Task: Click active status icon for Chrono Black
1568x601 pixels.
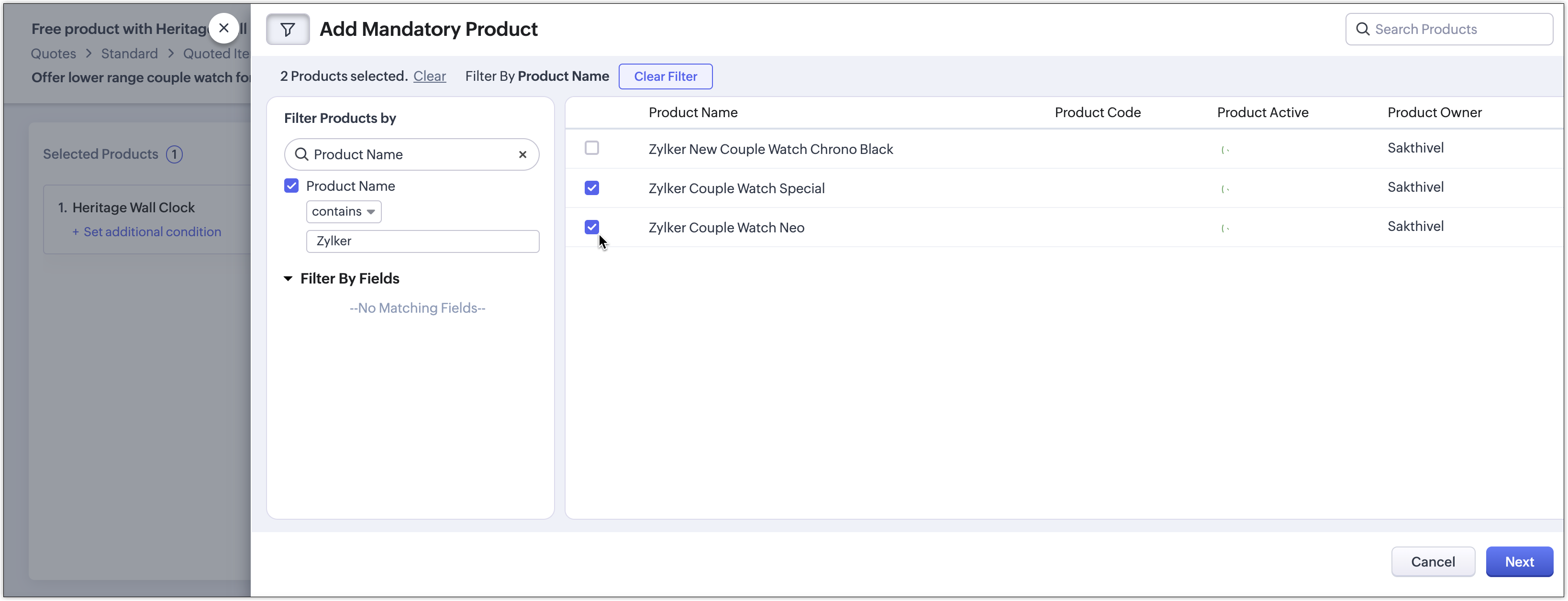Action: (1225, 150)
